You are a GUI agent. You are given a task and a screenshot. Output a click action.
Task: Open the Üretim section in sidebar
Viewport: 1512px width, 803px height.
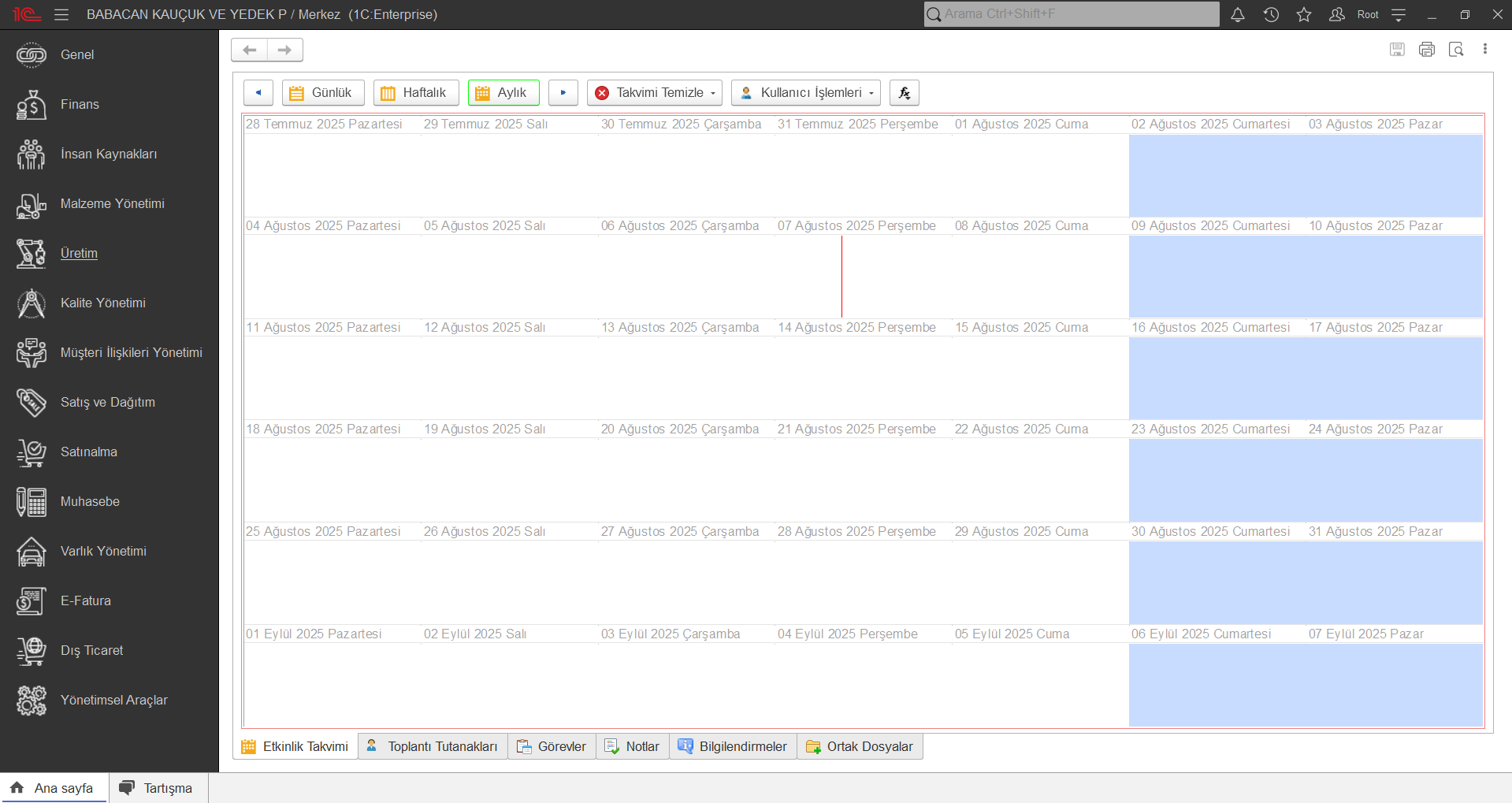click(79, 253)
